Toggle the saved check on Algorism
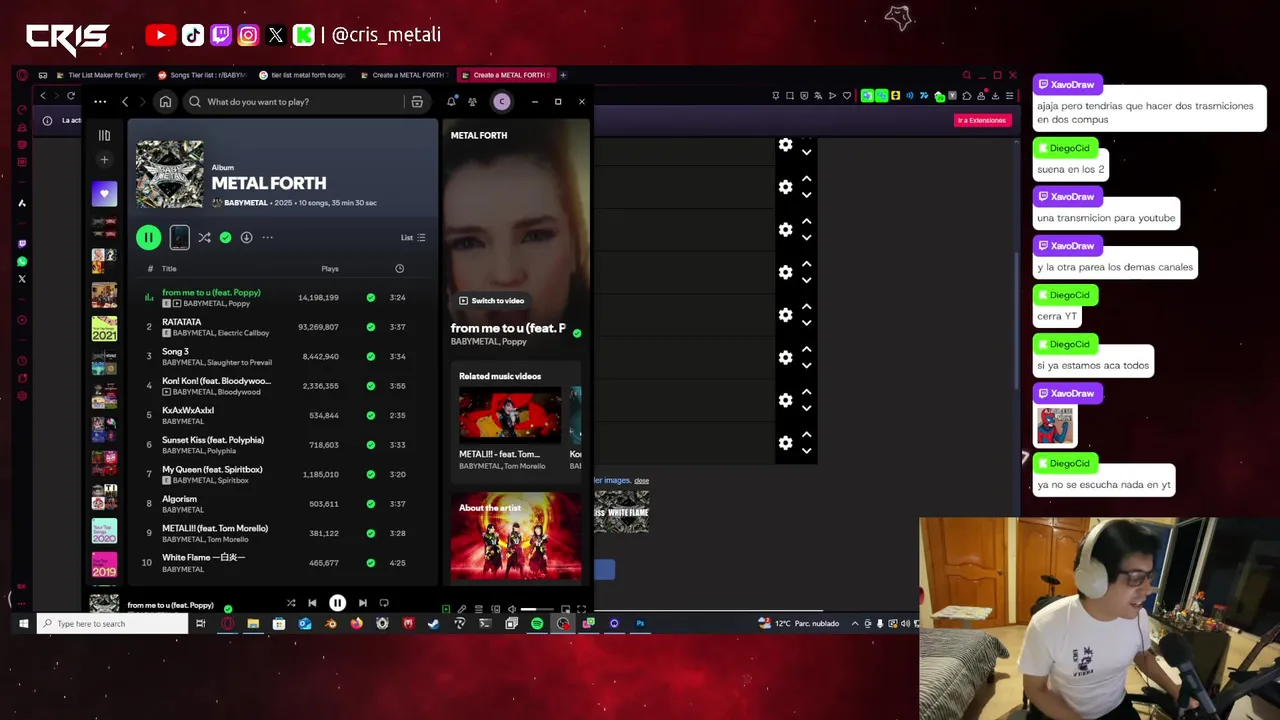Image resolution: width=1280 pixels, height=720 pixels. (x=371, y=504)
